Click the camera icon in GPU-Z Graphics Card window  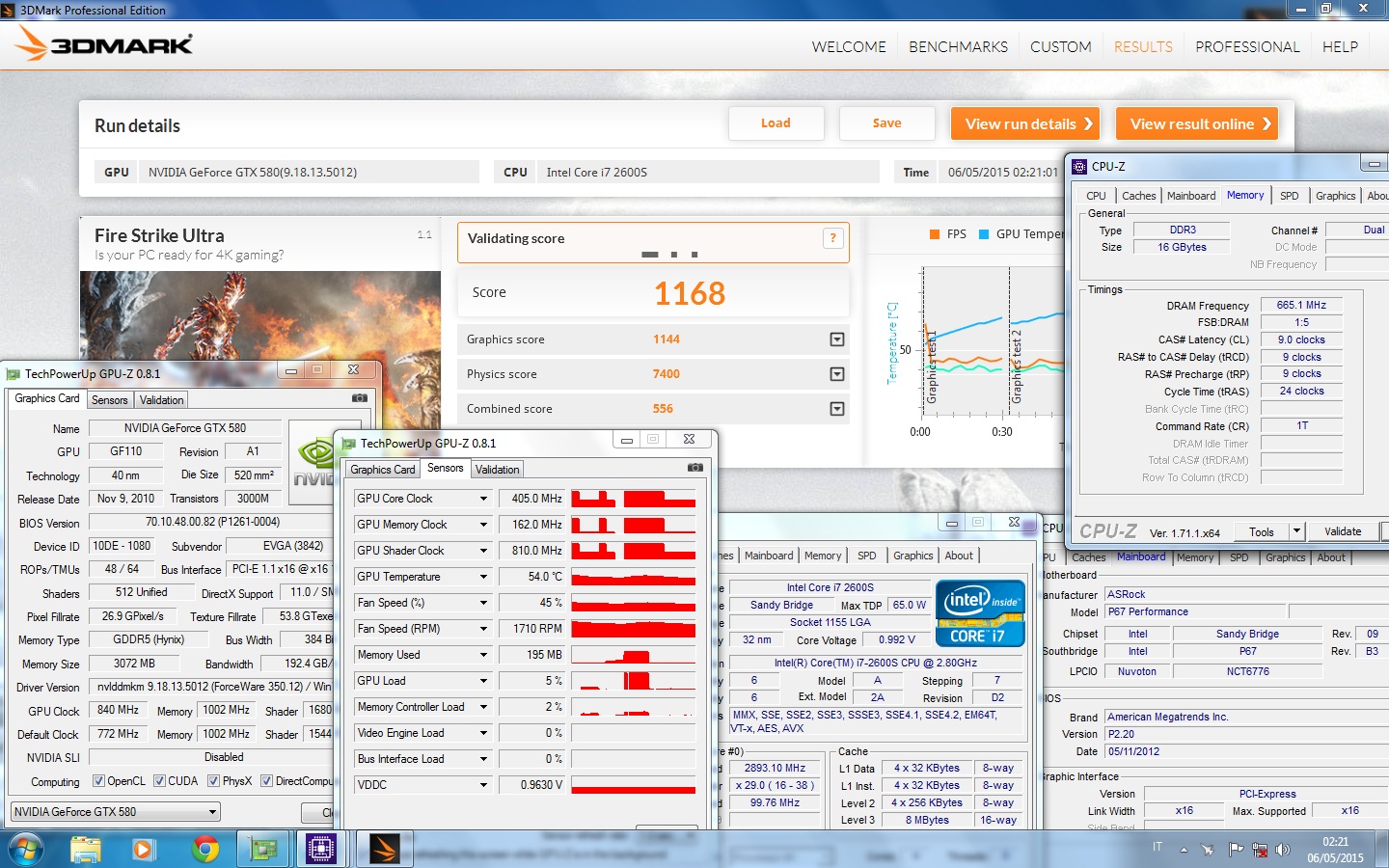tap(360, 397)
